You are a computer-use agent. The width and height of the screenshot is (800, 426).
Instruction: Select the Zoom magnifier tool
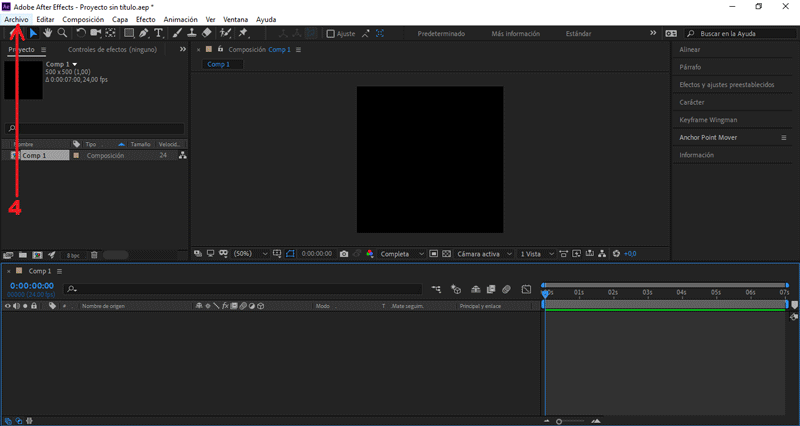(x=62, y=33)
